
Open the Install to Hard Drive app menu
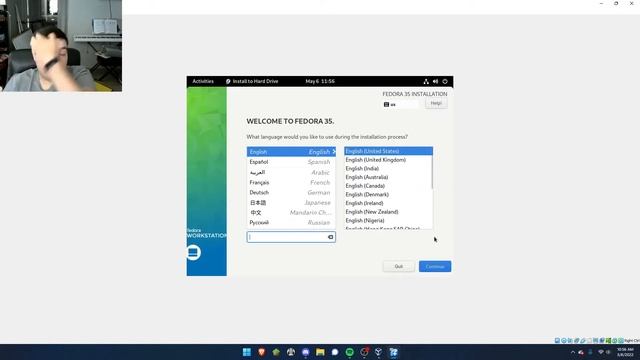pyautogui.click(x=252, y=81)
